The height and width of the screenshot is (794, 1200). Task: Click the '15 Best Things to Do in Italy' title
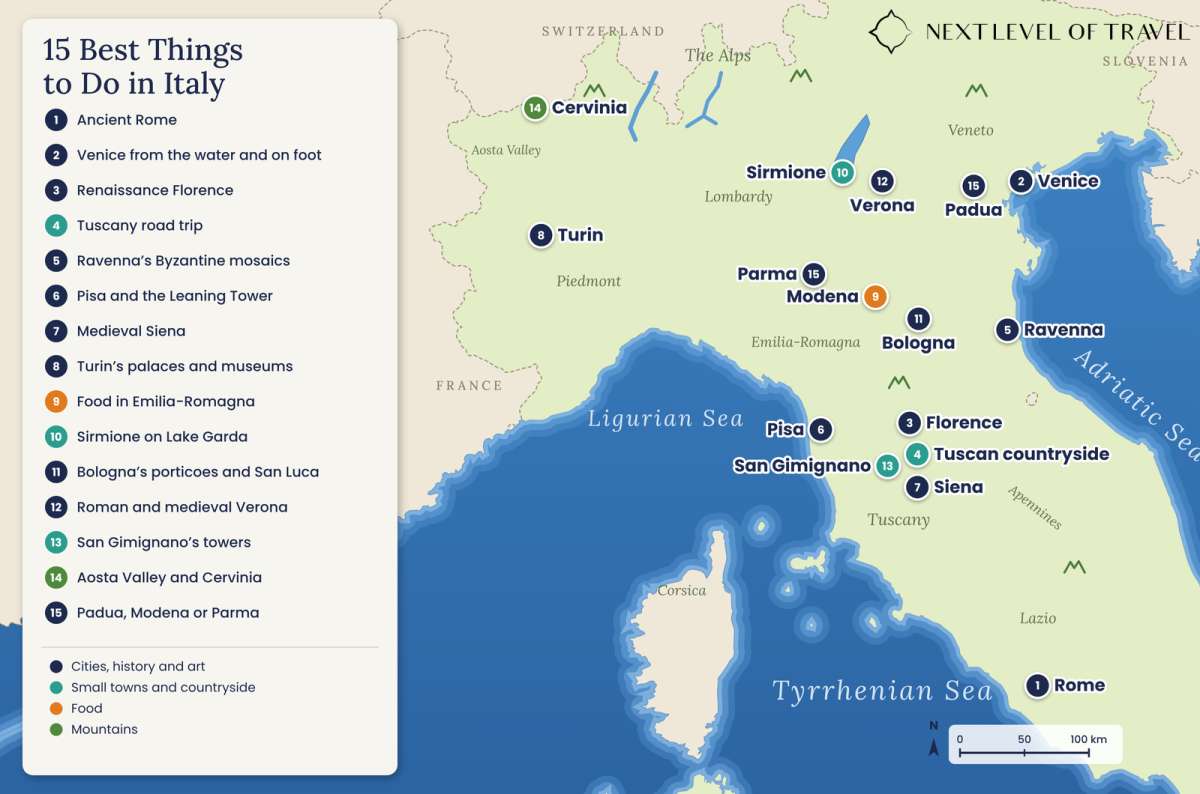click(143, 65)
